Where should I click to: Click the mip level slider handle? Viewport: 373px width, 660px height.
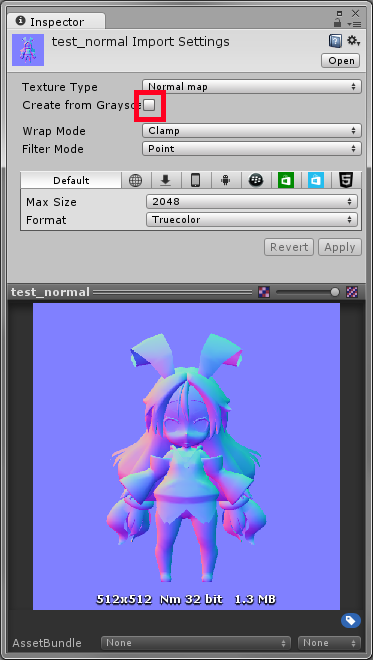335,292
